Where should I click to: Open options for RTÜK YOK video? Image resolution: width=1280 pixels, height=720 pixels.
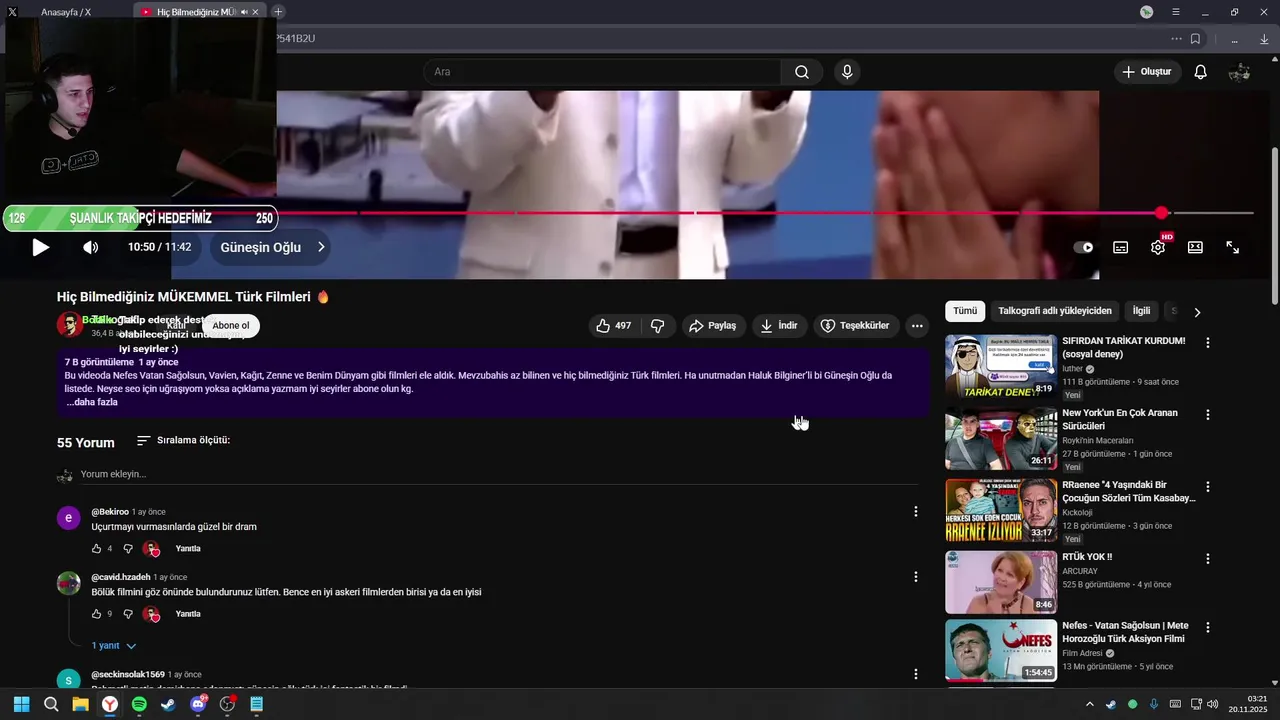pyautogui.click(x=1208, y=558)
